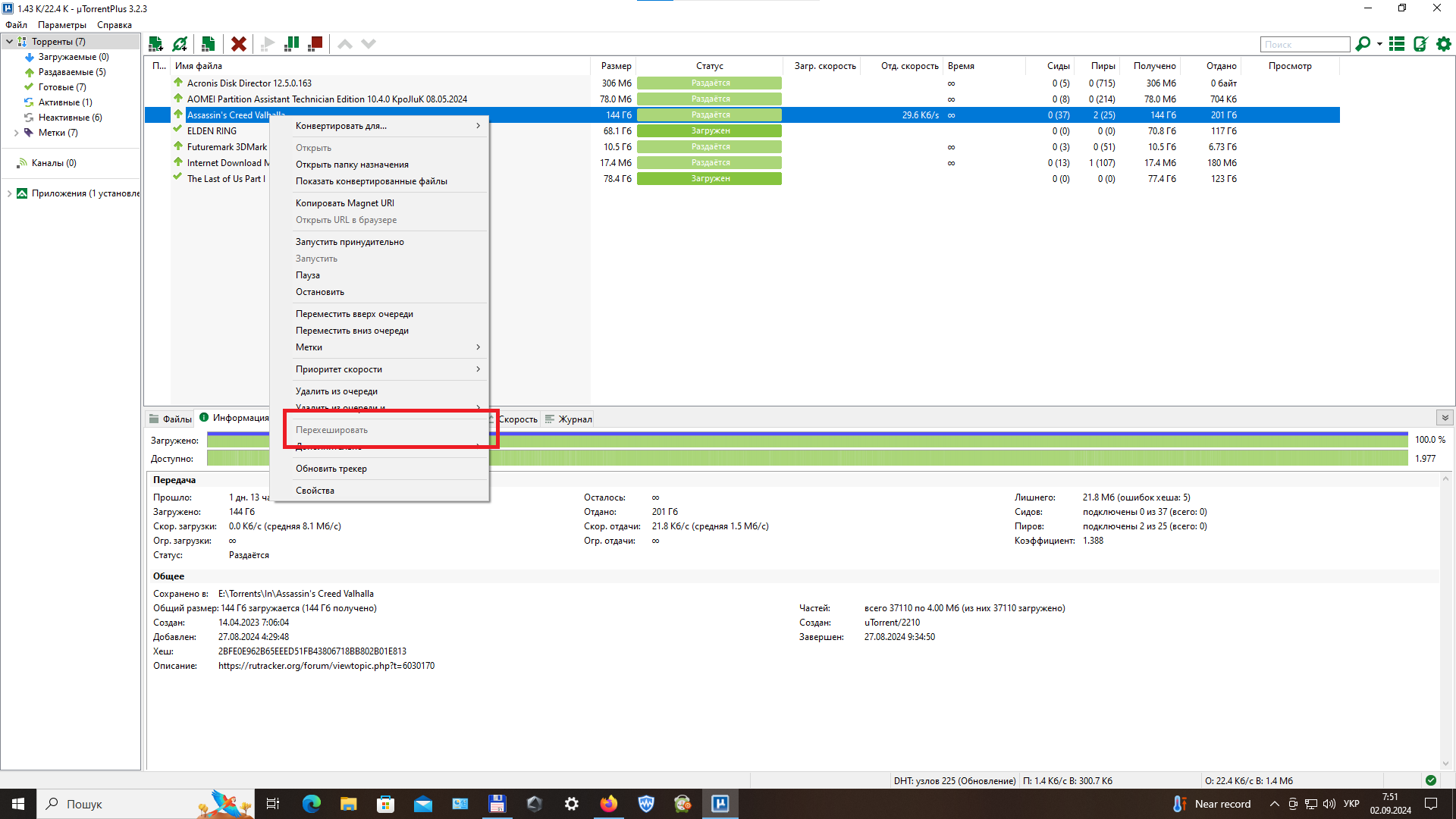Open the Параметры menu in menu bar
This screenshot has height=819, width=1456.
[62, 25]
